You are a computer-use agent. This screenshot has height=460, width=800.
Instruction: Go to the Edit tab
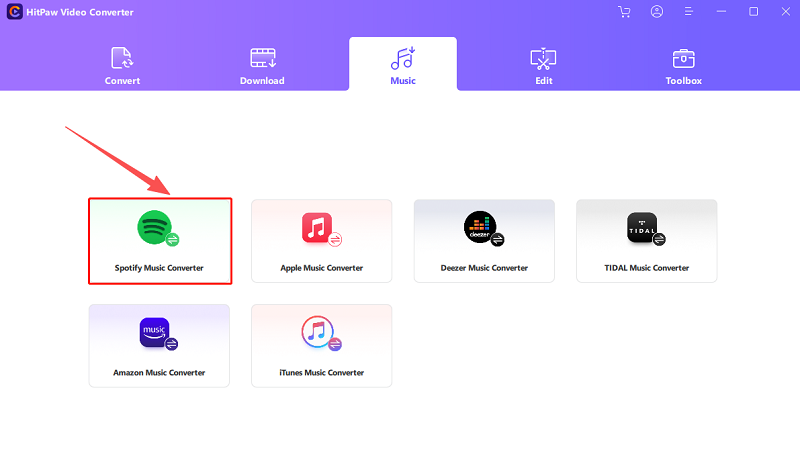[543, 65]
